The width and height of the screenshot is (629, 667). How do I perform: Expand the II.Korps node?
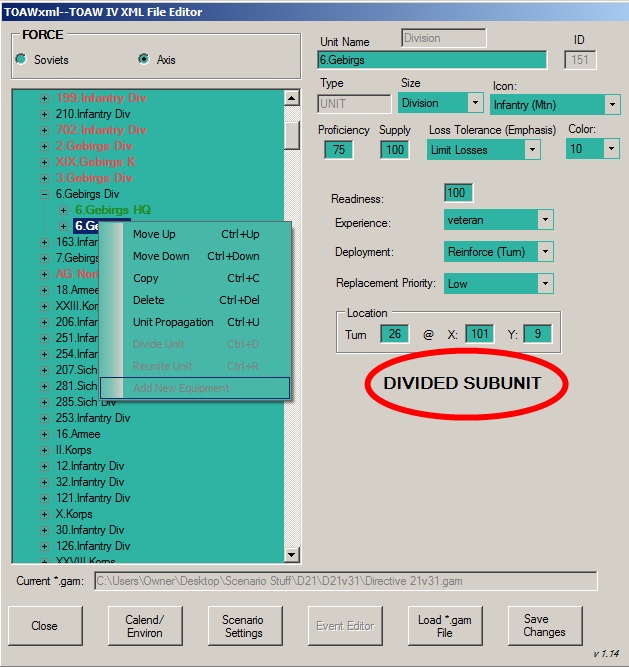[x=44, y=450]
